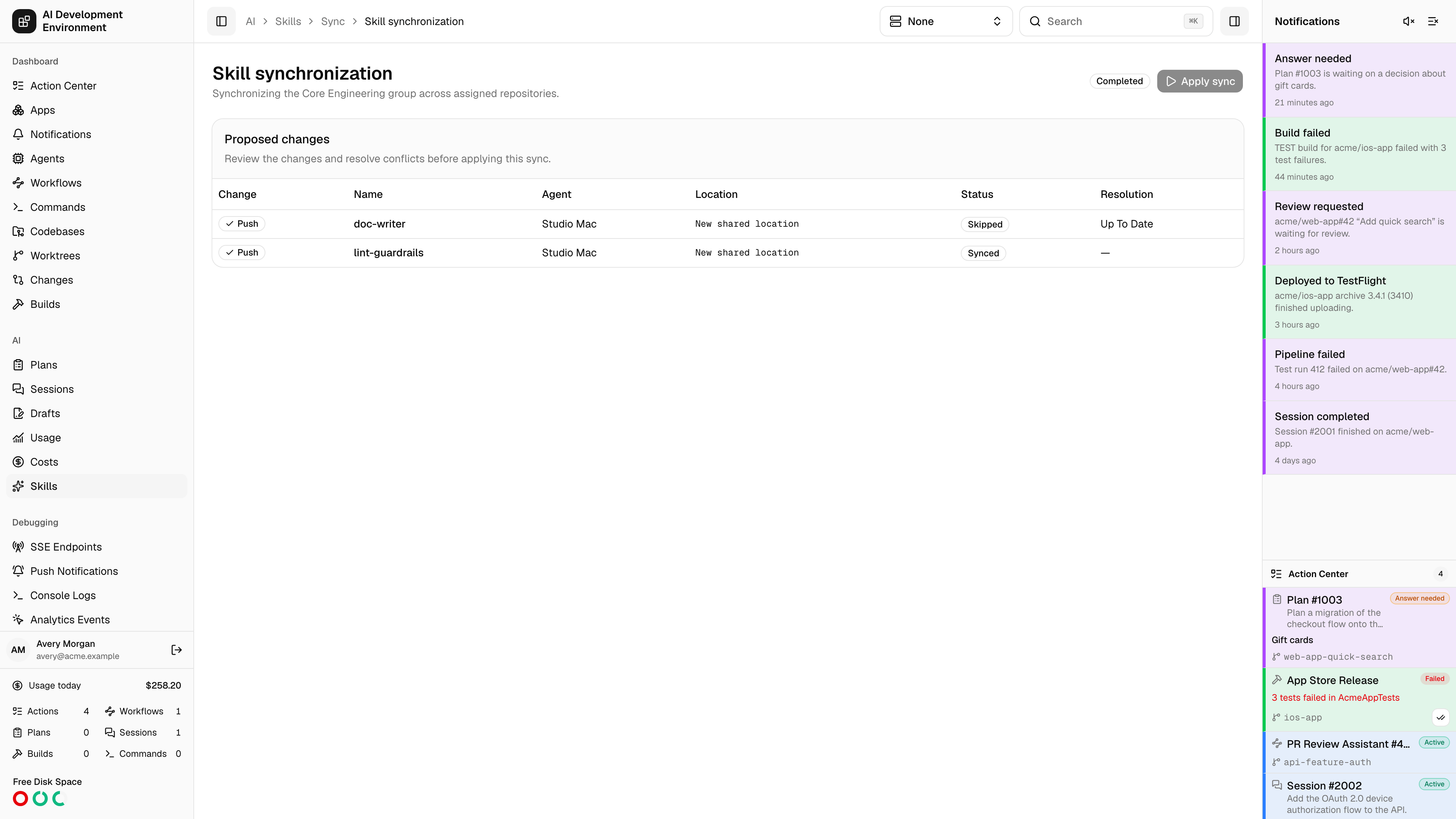This screenshot has height=819, width=1456.
Task: Open Costs page
Action: point(97,462)
